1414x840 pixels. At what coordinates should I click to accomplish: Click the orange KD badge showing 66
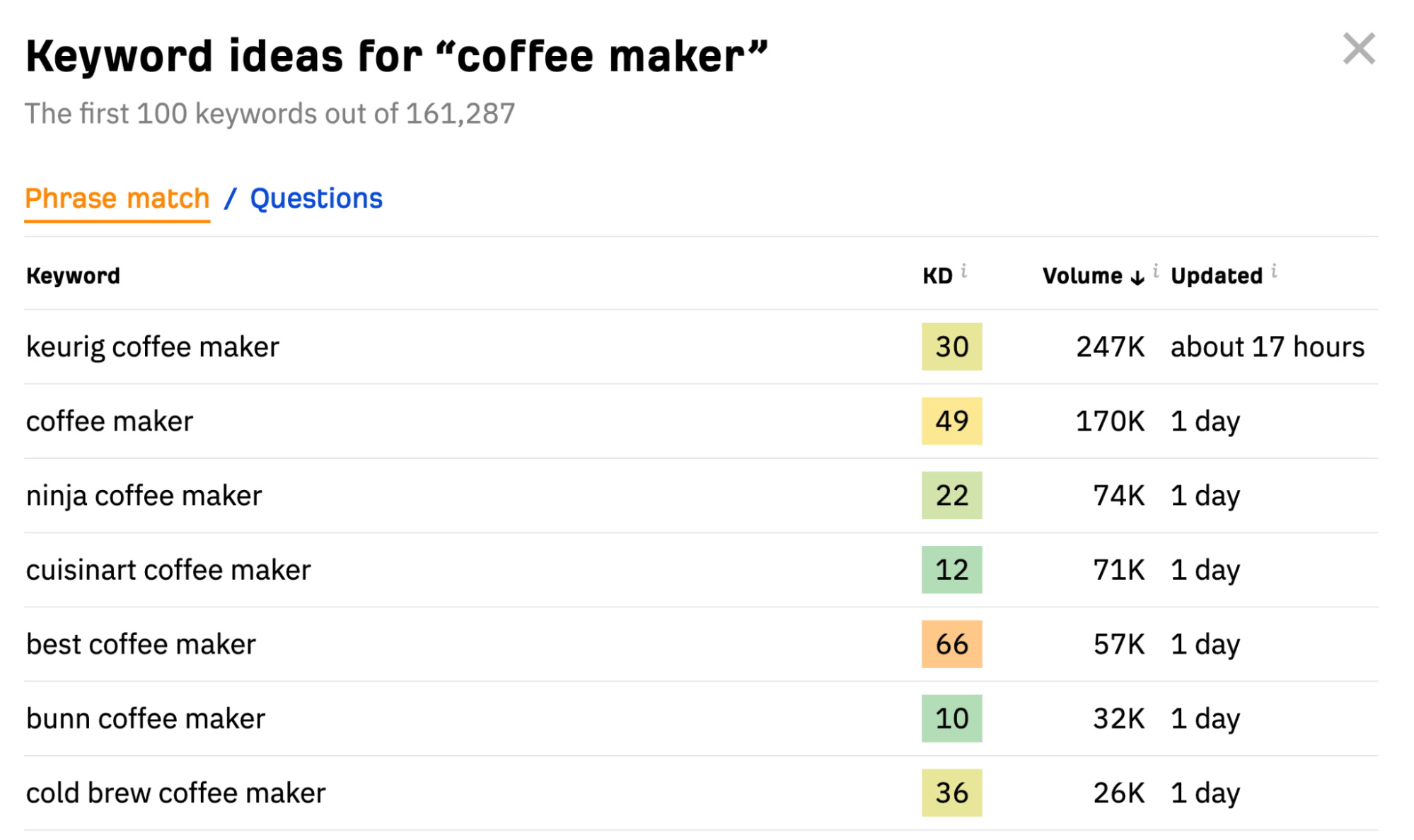tap(951, 643)
